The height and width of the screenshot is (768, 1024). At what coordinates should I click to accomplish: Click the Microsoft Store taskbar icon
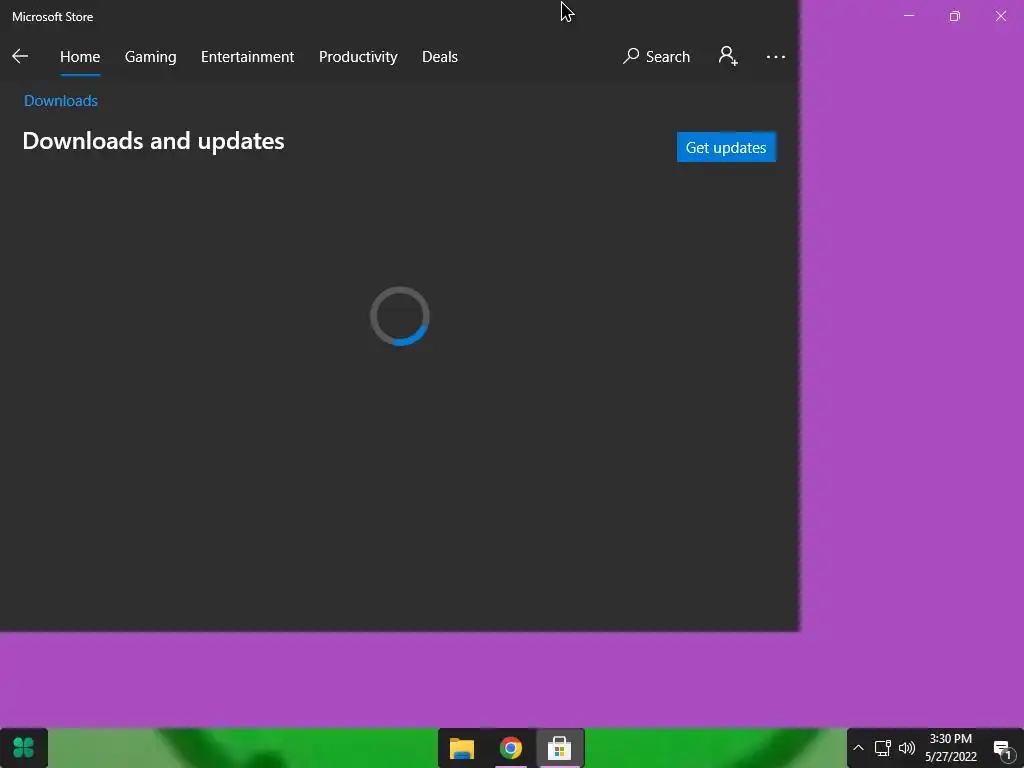[560, 748]
